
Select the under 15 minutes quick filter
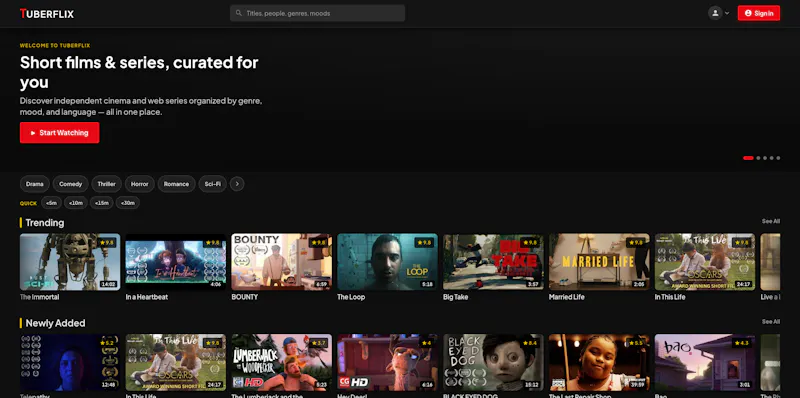pos(102,203)
